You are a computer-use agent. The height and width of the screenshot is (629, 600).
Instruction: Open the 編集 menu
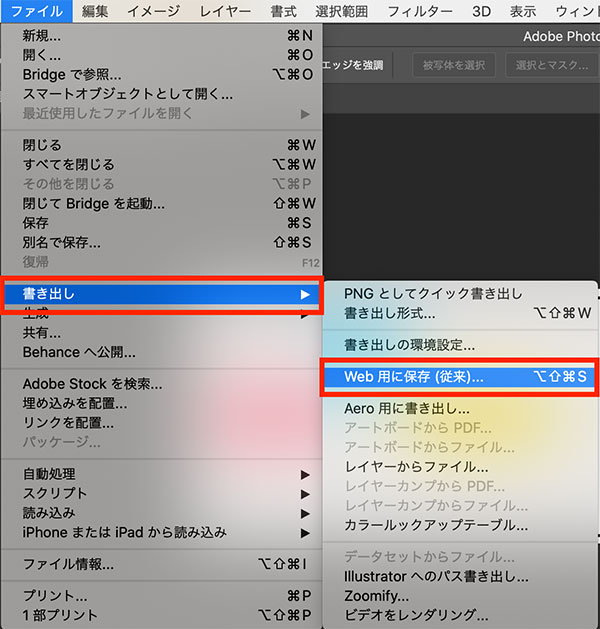(x=95, y=11)
